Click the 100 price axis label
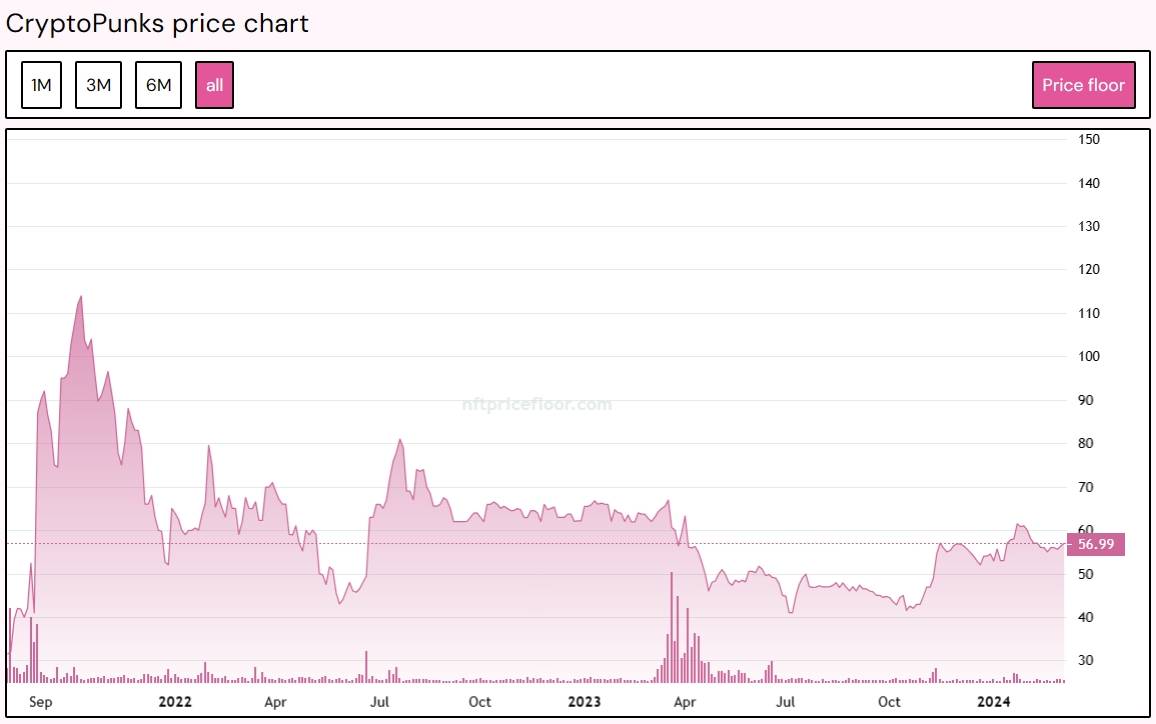Screen dimensions: 1156x724 [x=1088, y=356]
